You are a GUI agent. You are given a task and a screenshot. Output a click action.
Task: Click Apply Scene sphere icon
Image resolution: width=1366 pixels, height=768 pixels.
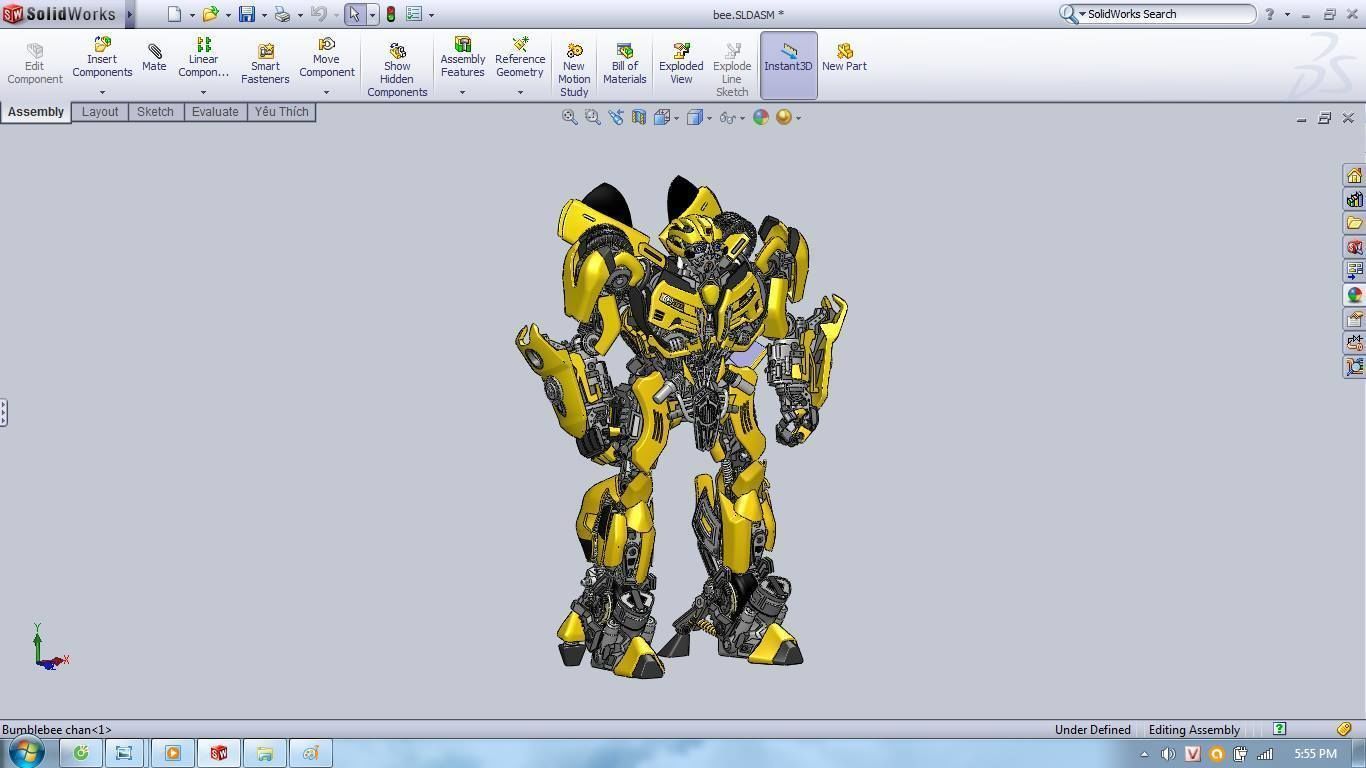coord(784,117)
